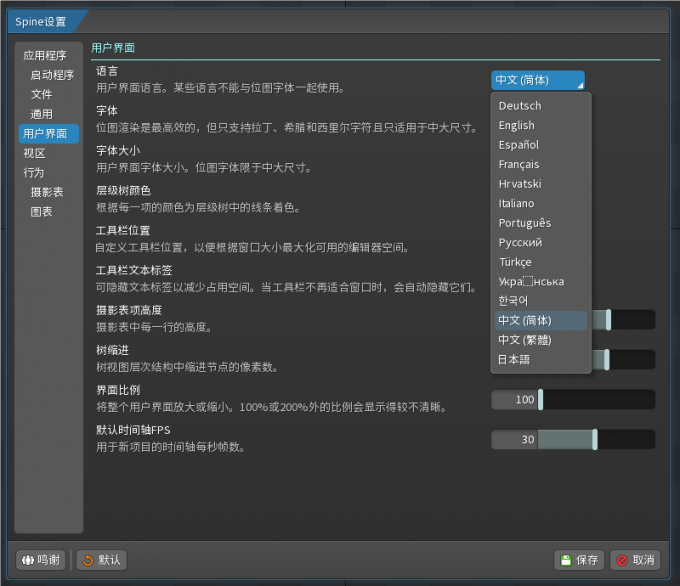Click the 树缩进 slider handle
Image resolution: width=680 pixels, height=586 pixels.
click(607, 360)
